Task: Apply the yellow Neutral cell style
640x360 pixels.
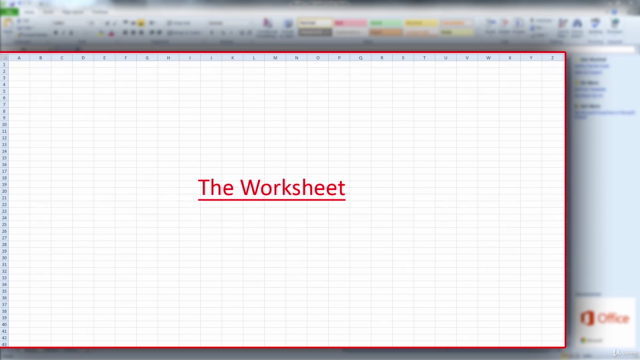Action: point(421,23)
